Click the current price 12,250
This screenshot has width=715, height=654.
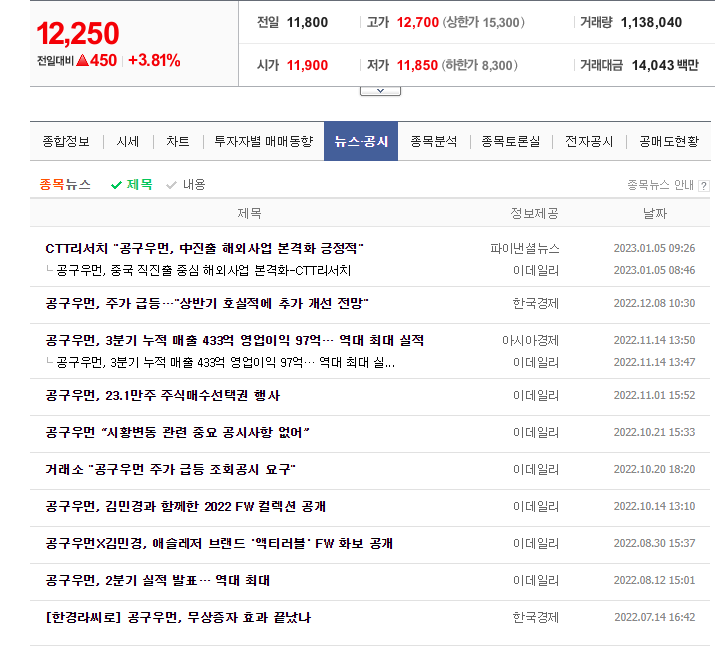78,33
